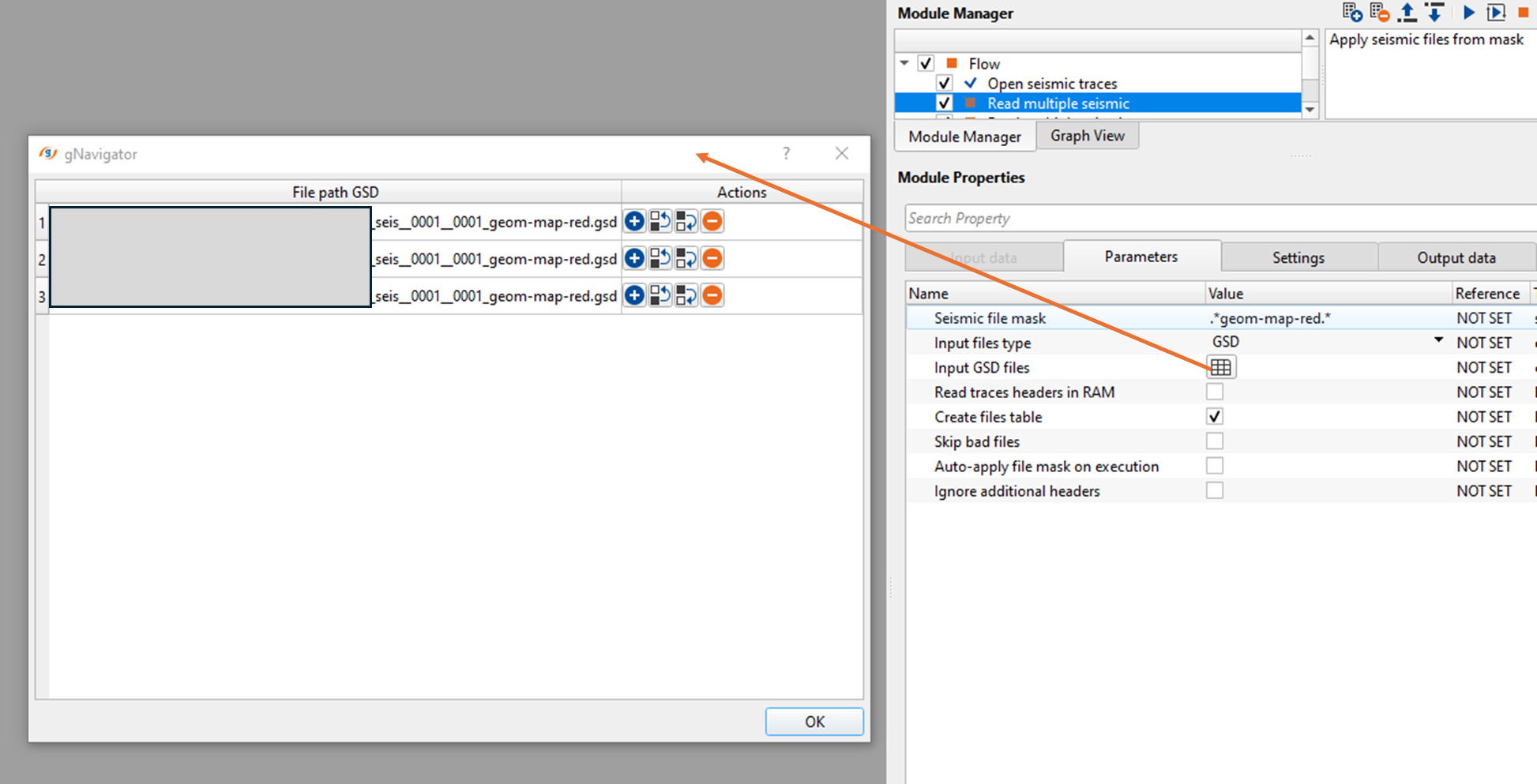
Task: Remove module using Module Manager toolbar
Action: click(x=1380, y=13)
